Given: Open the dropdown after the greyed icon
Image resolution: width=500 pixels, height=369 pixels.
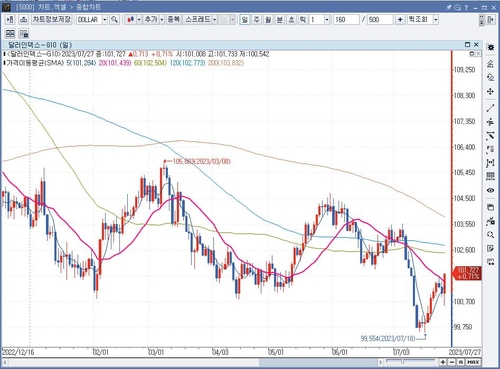Looking at the screenshot, I should pyautogui.click(x=232, y=20).
